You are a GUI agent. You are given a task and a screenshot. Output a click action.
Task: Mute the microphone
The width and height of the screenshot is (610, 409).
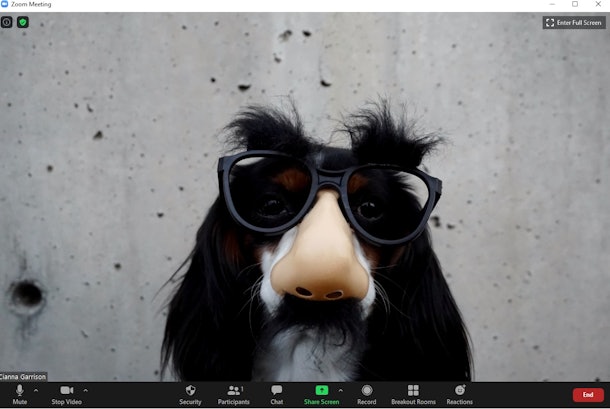pyautogui.click(x=19, y=393)
